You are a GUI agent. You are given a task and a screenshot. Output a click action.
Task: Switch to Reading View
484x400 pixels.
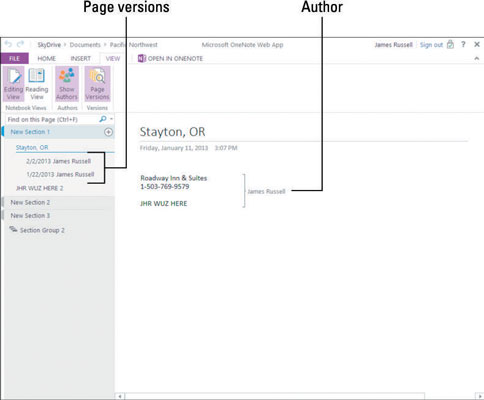(37, 83)
